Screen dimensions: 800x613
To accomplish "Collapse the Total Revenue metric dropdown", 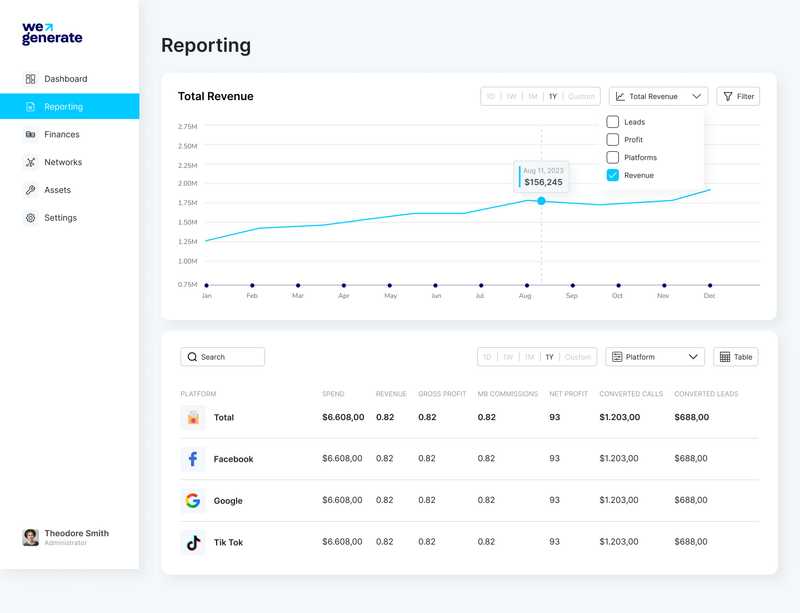I will [x=697, y=96].
